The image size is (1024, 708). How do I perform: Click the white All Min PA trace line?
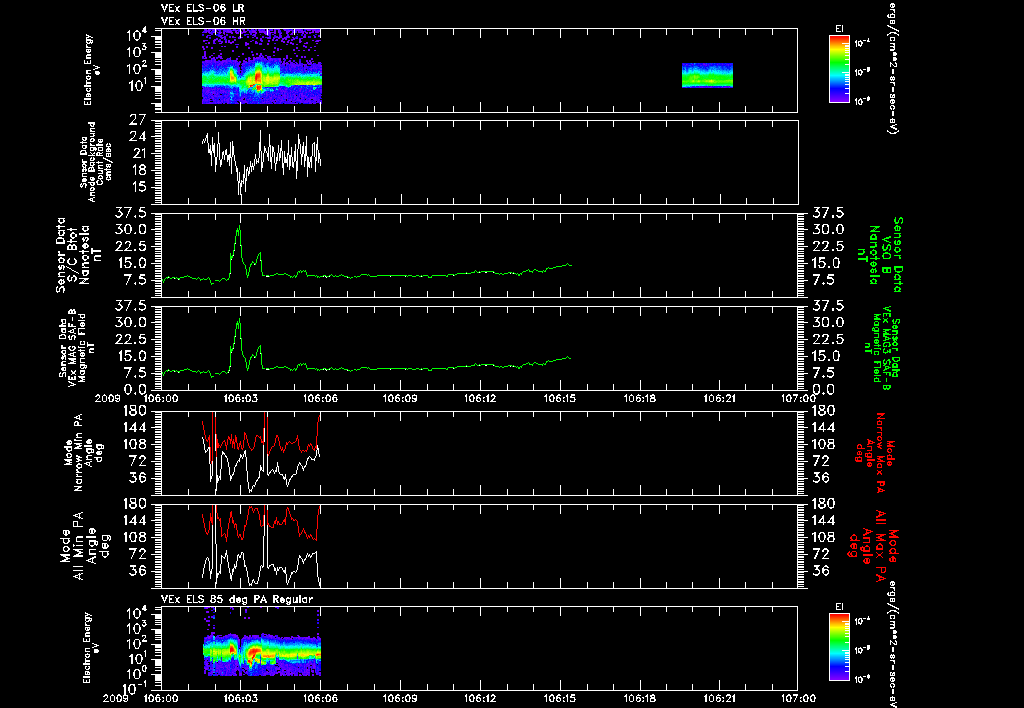(261, 567)
